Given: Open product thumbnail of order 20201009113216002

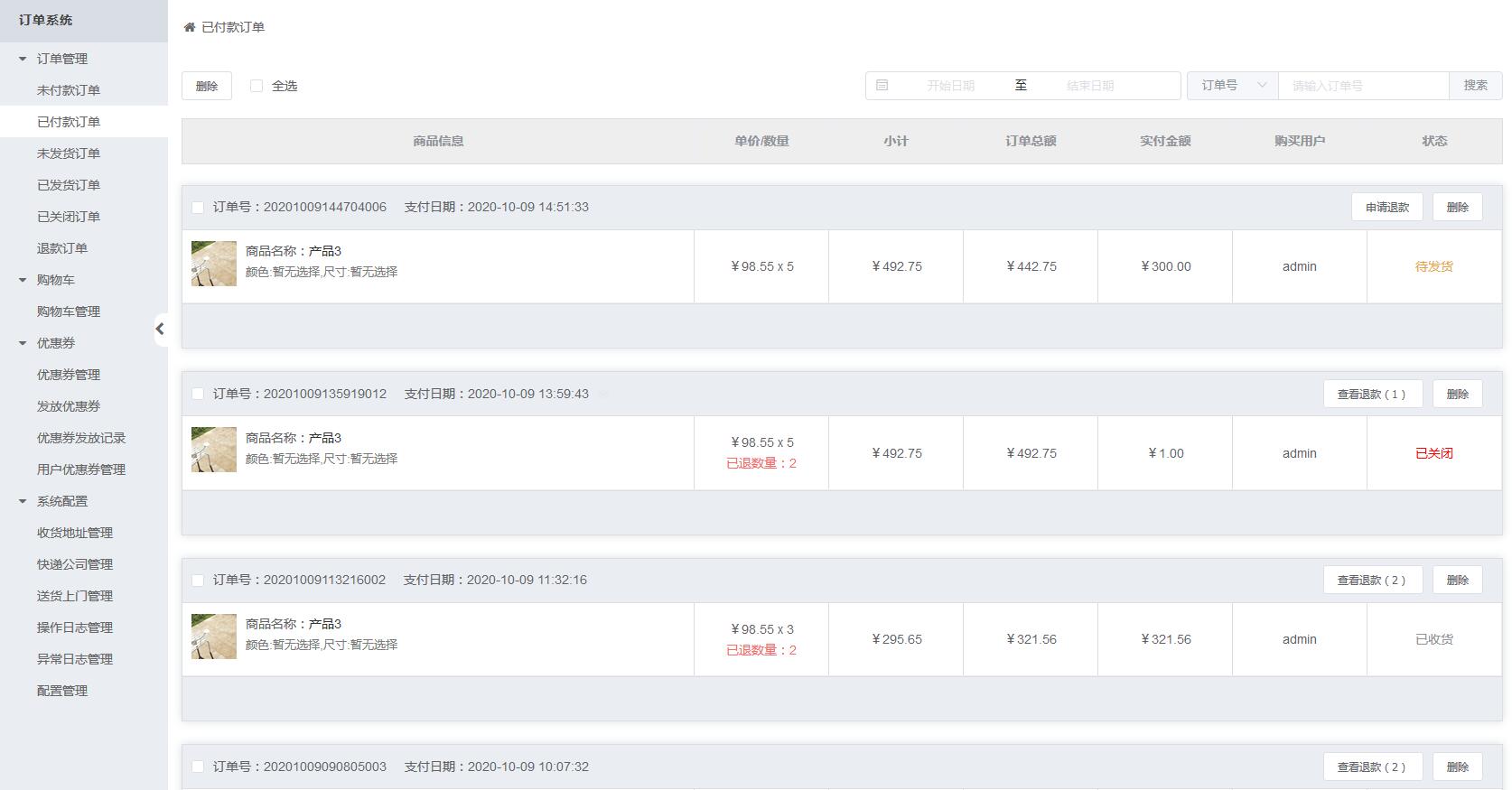Looking at the screenshot, I should (x=214, y=637).
